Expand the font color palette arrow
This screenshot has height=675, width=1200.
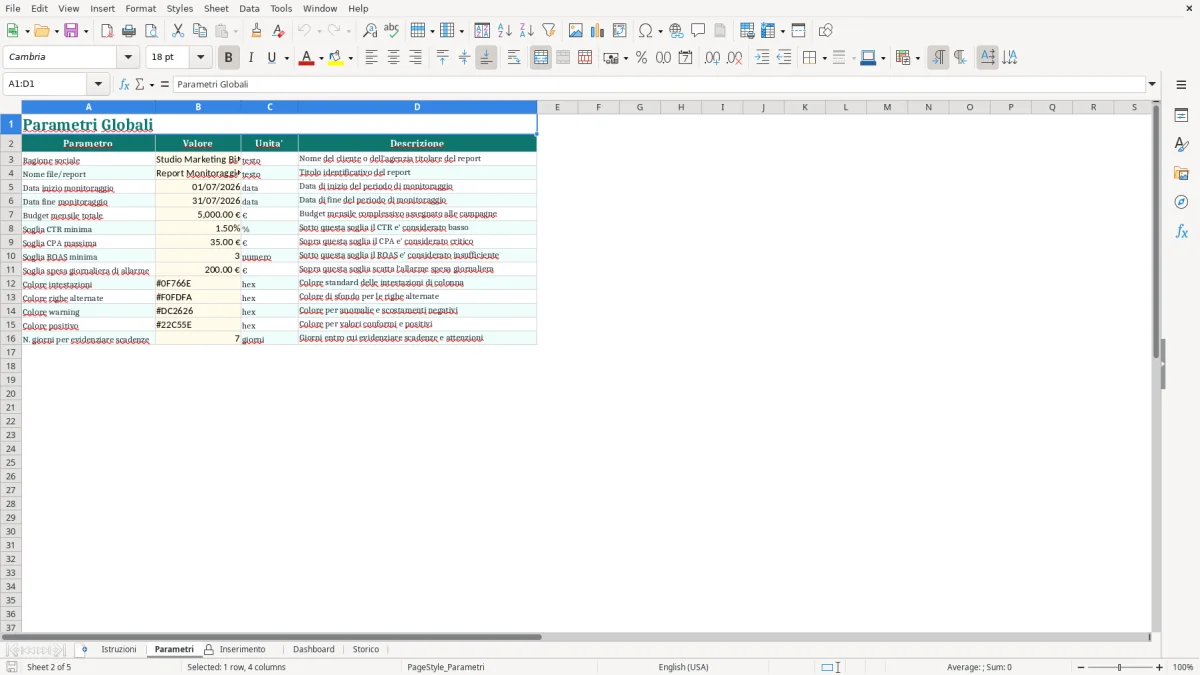coord(321,58)
